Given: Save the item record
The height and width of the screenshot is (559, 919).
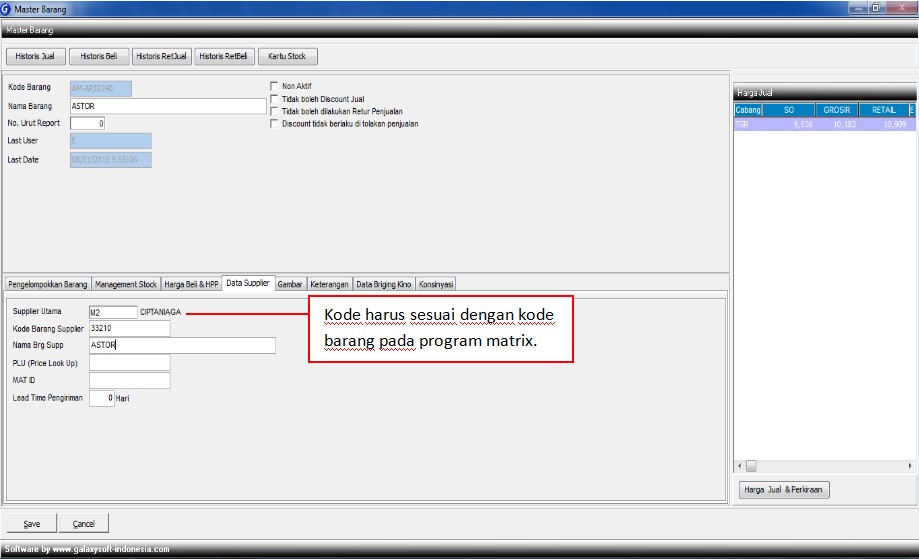Looking at the screenshot, I should coord(32,523).
